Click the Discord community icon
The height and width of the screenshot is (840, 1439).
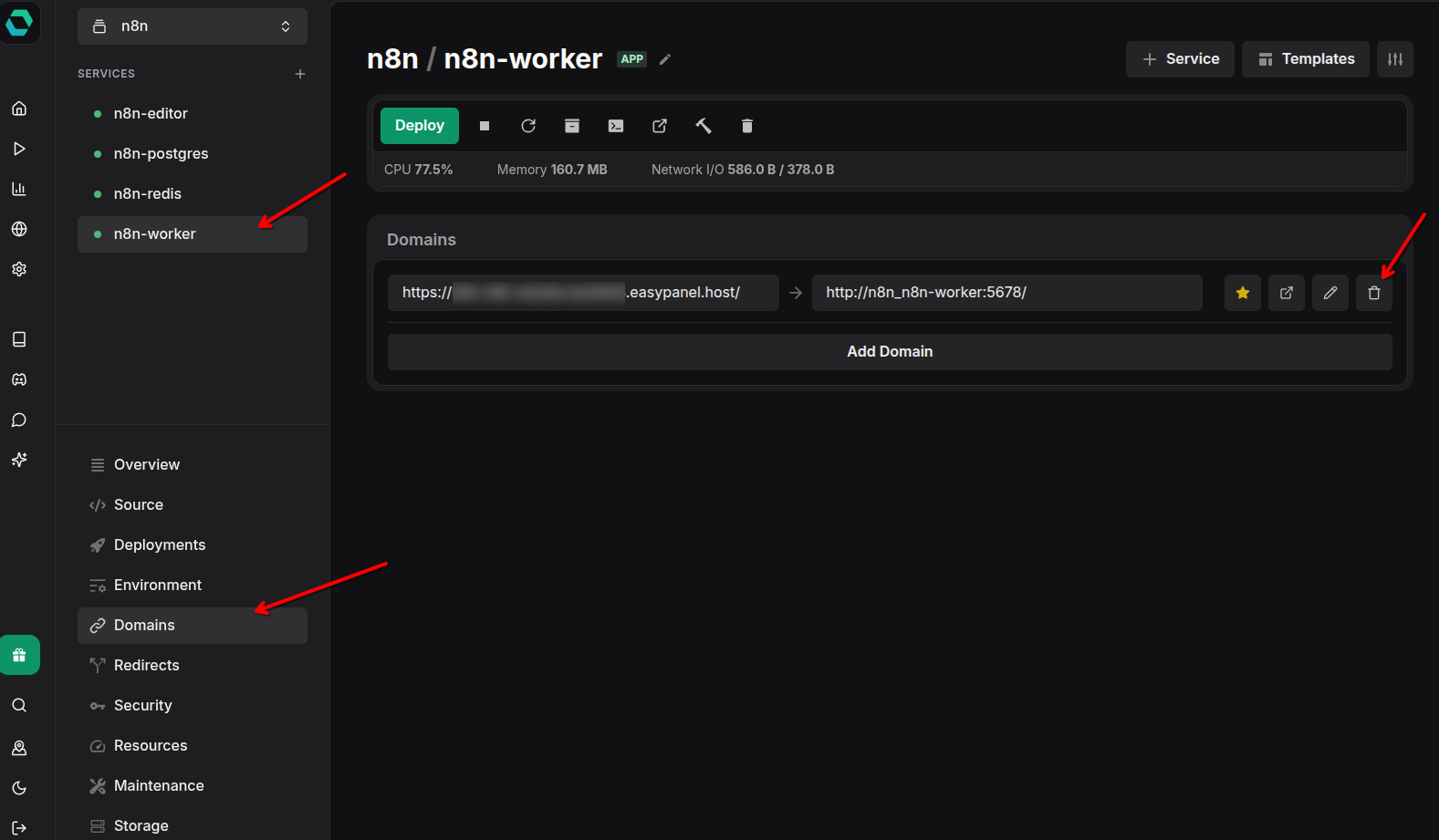point(19,379)
